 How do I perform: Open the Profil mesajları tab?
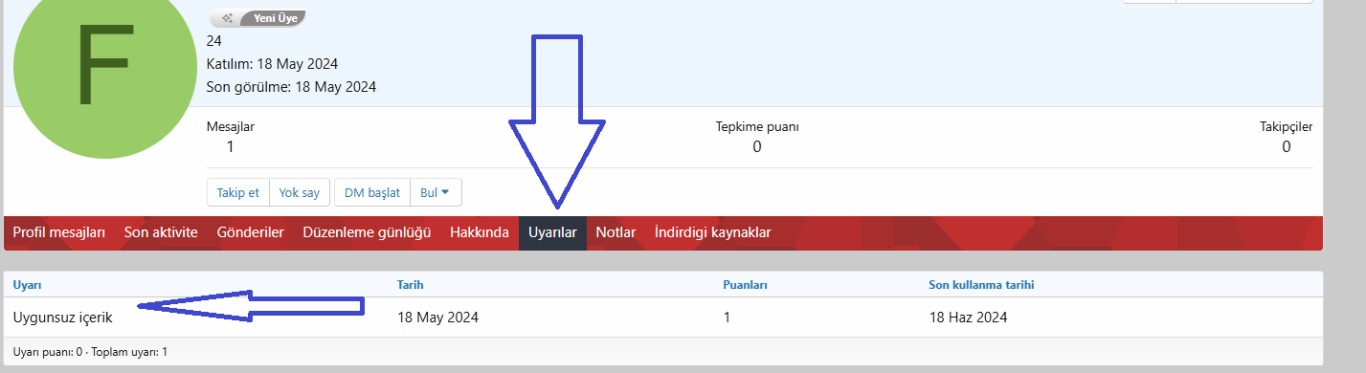tap(59, 233)
